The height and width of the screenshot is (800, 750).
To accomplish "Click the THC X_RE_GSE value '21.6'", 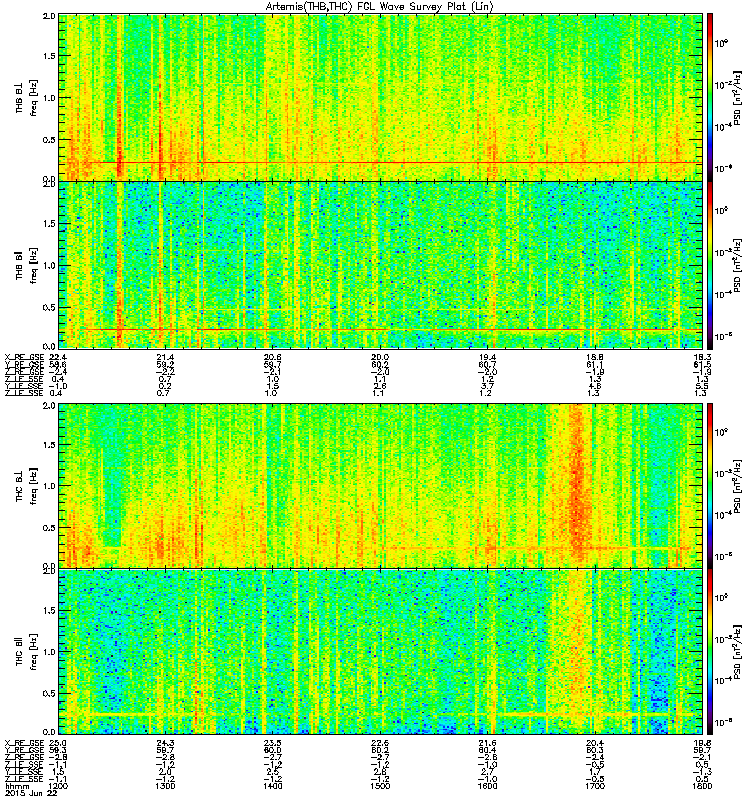I will click(x=487, y=743).
